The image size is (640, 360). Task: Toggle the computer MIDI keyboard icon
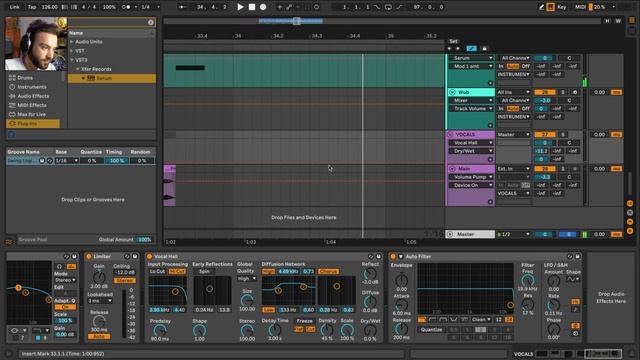pyautogui.click(x=550, y=7)
